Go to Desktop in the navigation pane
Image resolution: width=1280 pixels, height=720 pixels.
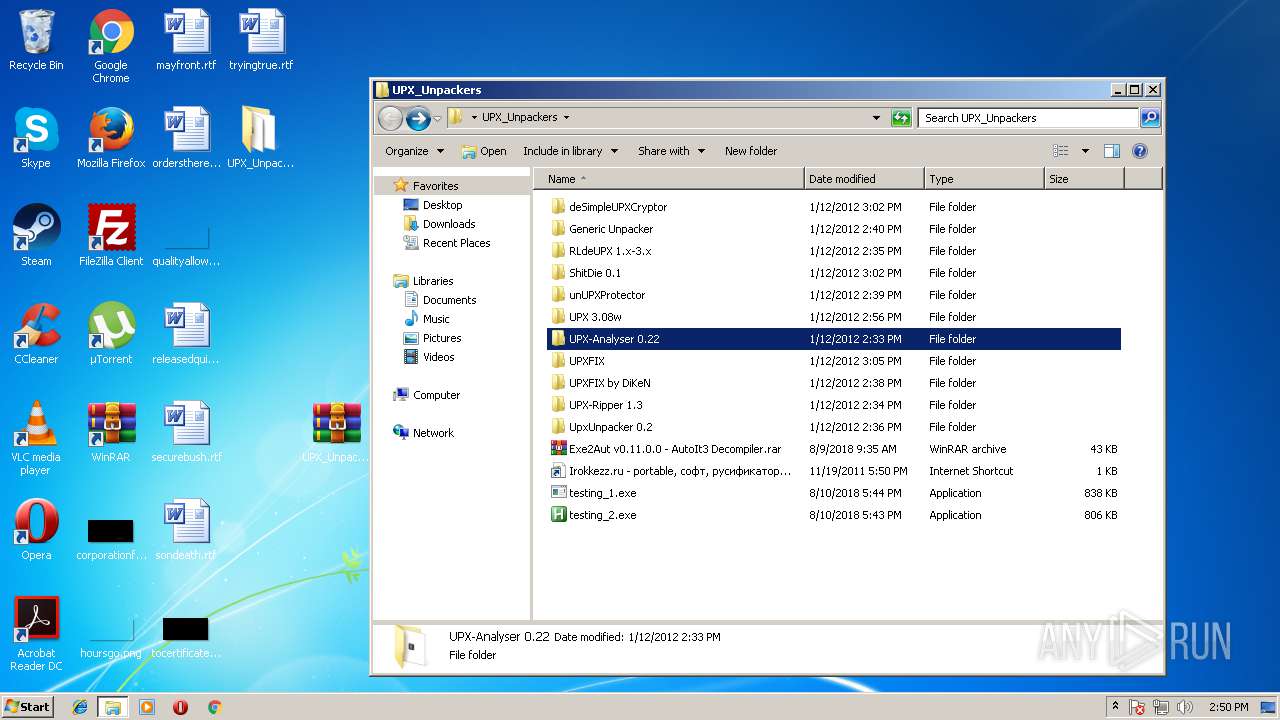pyautogui.click(x=442, y=205)
